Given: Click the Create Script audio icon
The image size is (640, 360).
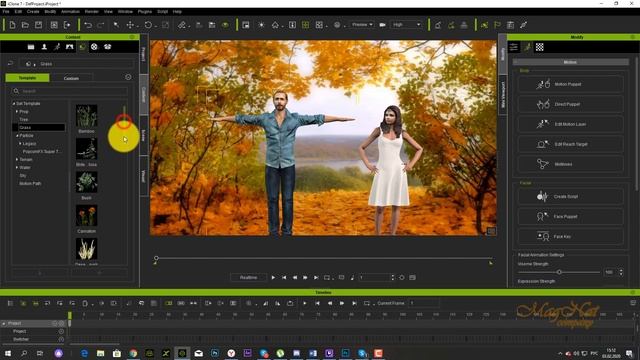Looking at the screenshot, I should click(x=542, y=196).
